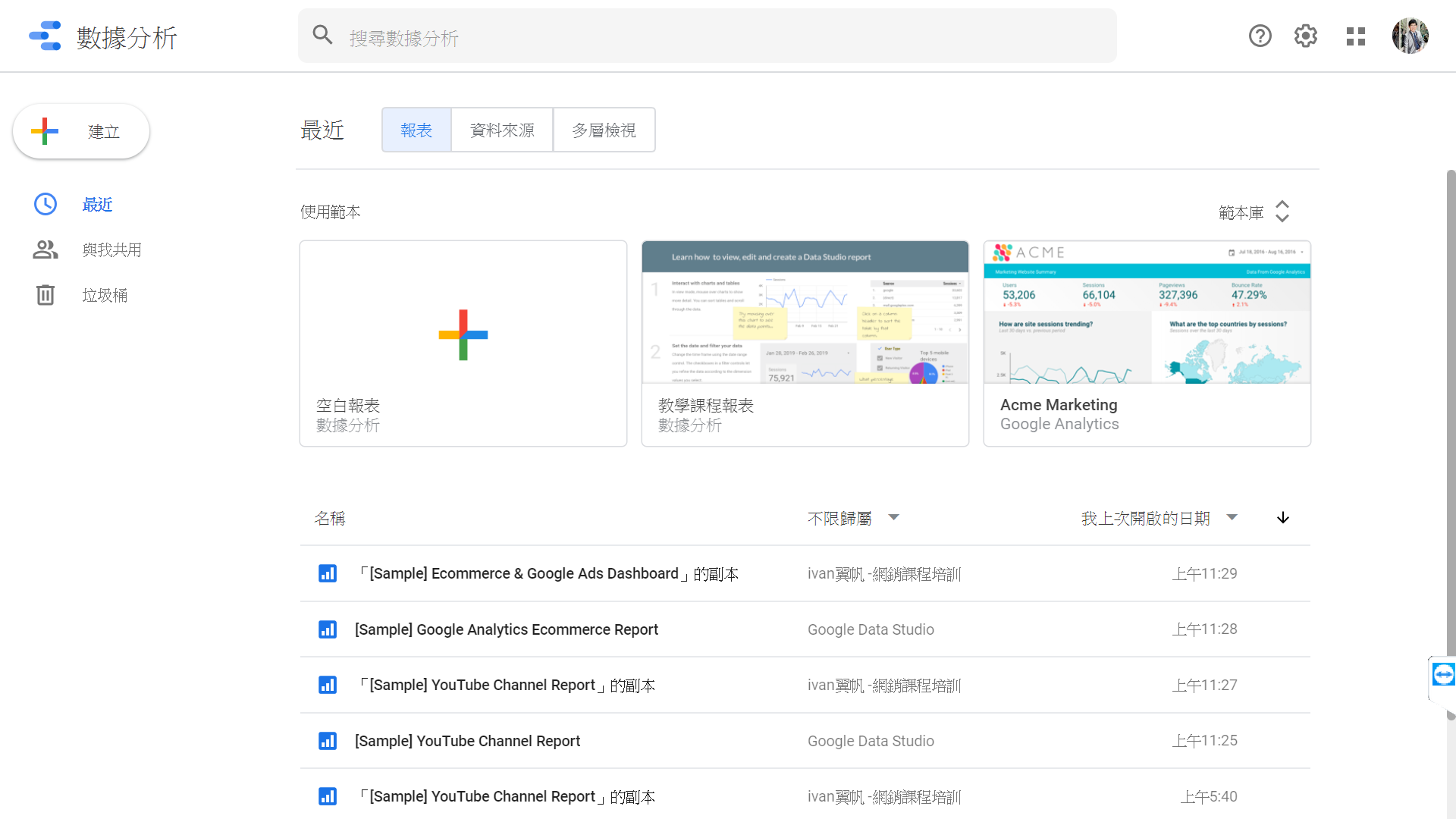This screenshot has width=1456, height=819.
Task: Click the 上午11:25 timestamp
Action: click(1204, 741)
